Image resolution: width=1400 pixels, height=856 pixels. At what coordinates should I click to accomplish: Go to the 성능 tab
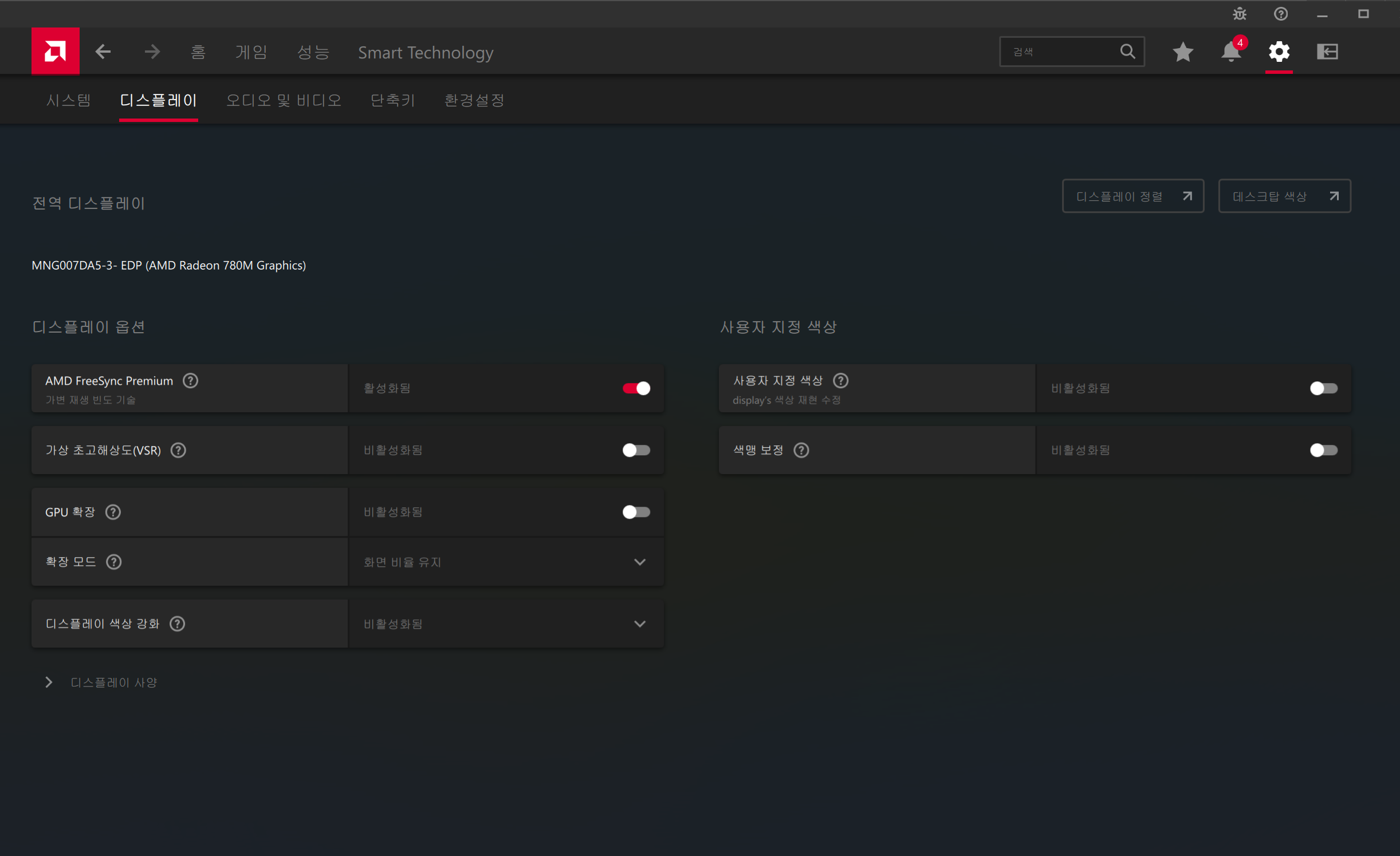(x=313, y=53)
